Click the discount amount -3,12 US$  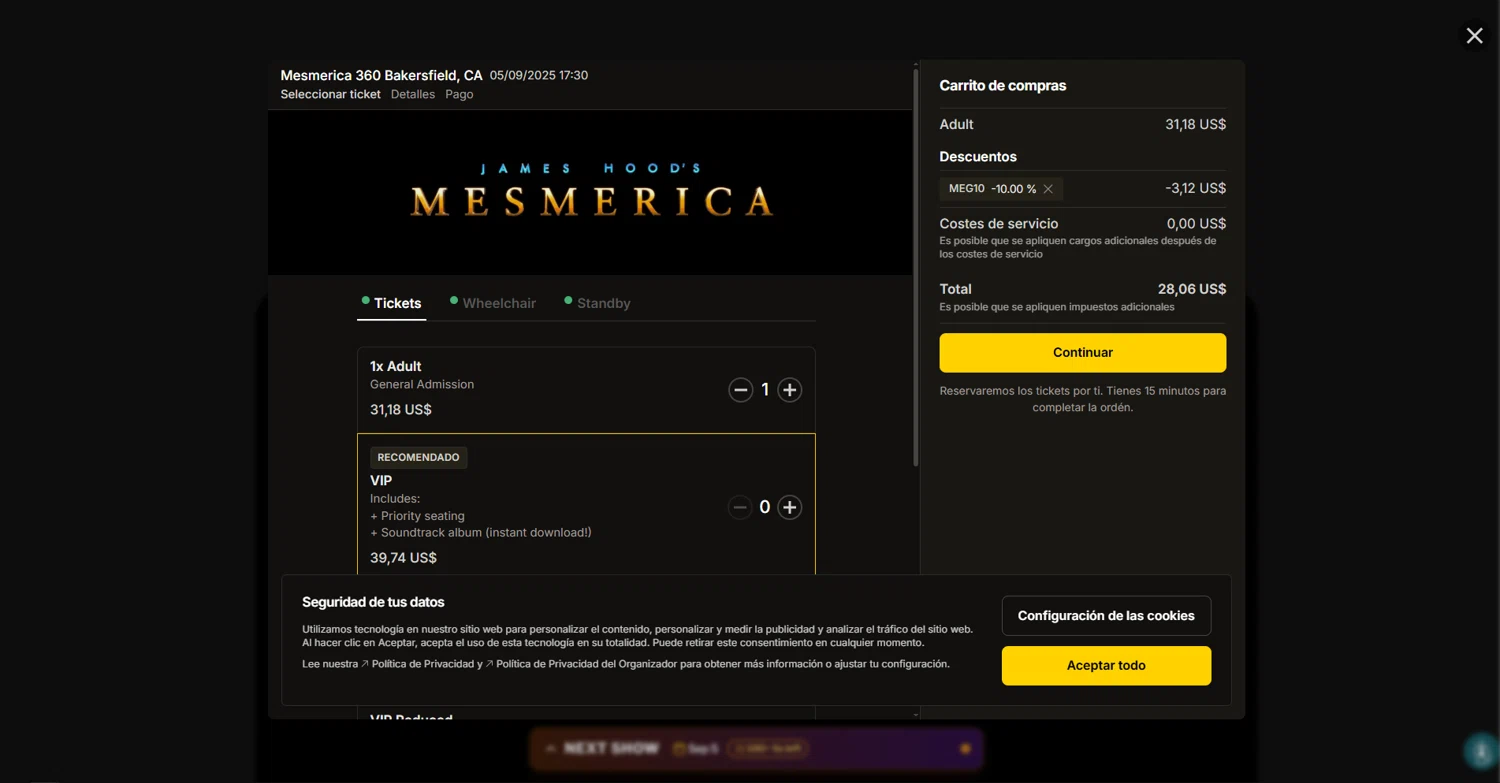pos(1195,188)
